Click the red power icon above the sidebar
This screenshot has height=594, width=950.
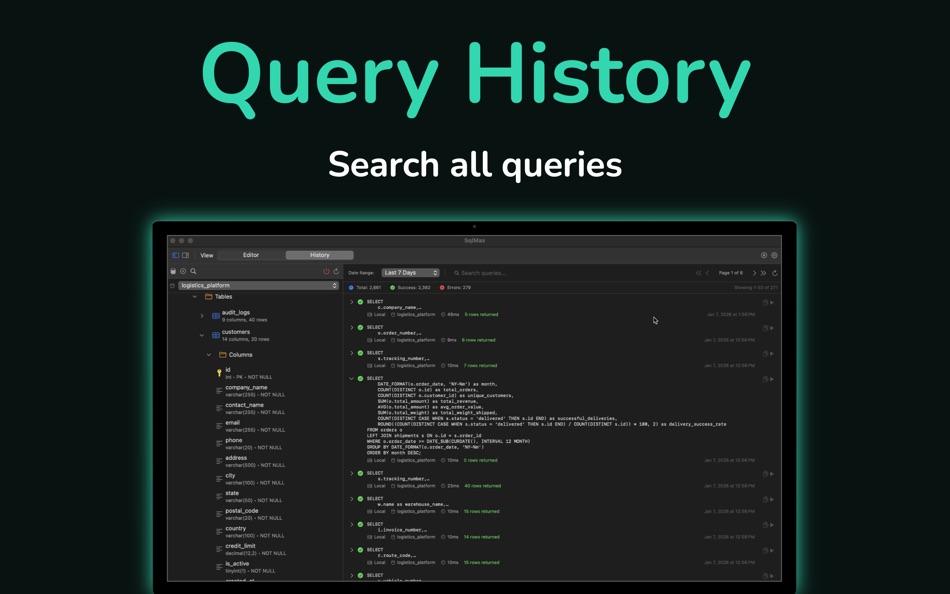coord(326,272)
